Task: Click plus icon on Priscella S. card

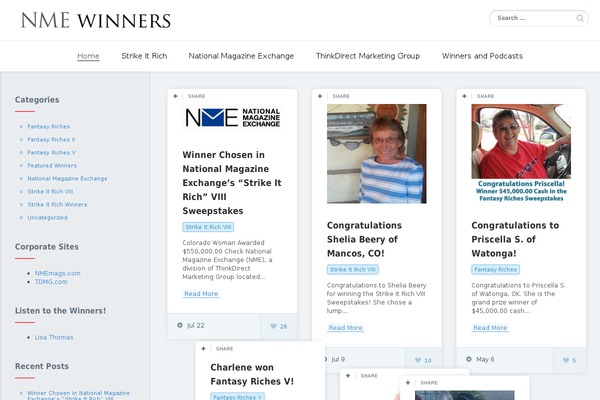Action: pyautogui.click(x=464, y=96)
